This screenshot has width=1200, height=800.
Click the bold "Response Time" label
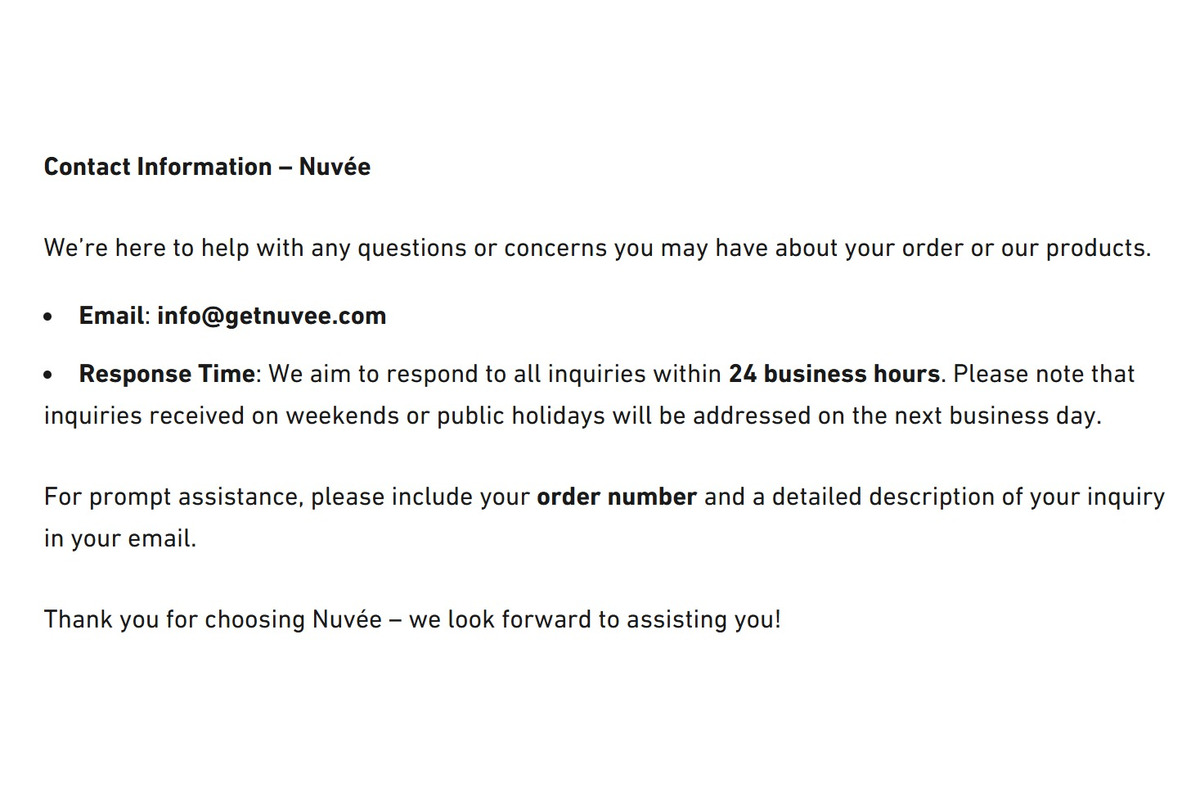click(x=167, y=374)
